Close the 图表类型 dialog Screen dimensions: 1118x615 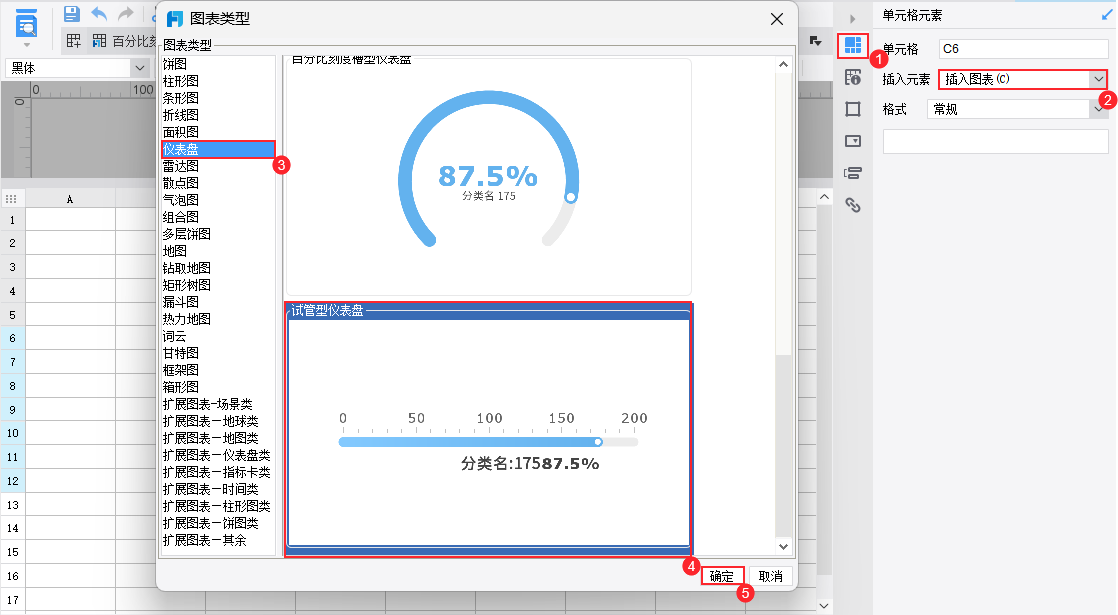(x=777, y=19)
